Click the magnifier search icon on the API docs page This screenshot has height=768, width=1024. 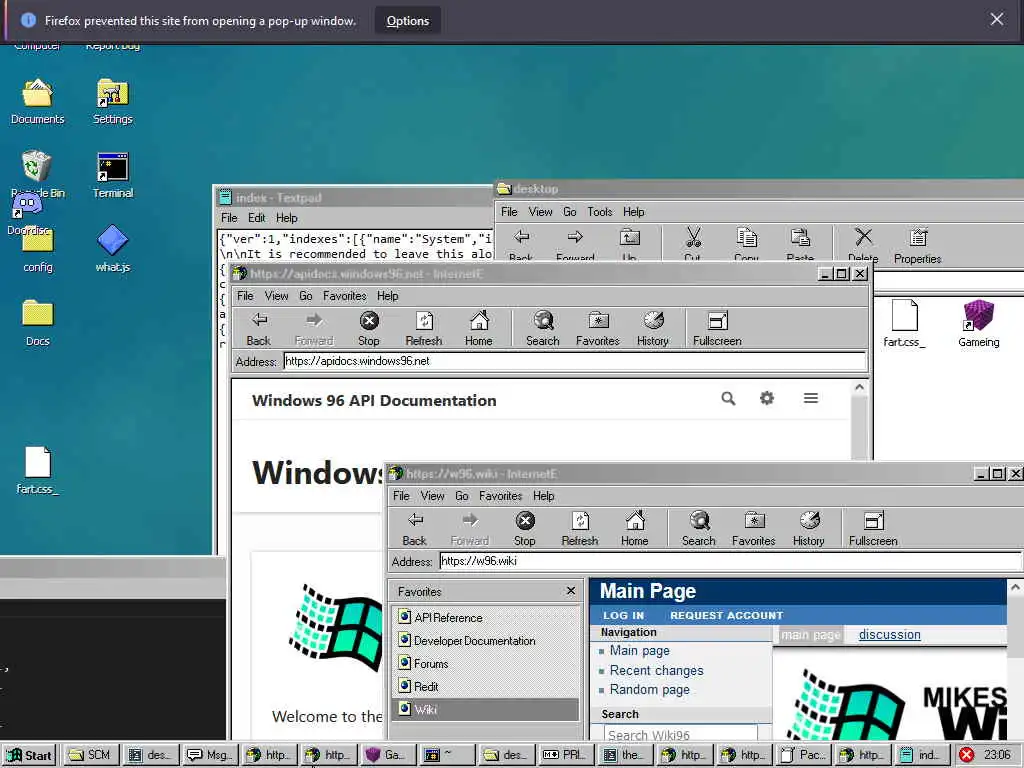728,398
